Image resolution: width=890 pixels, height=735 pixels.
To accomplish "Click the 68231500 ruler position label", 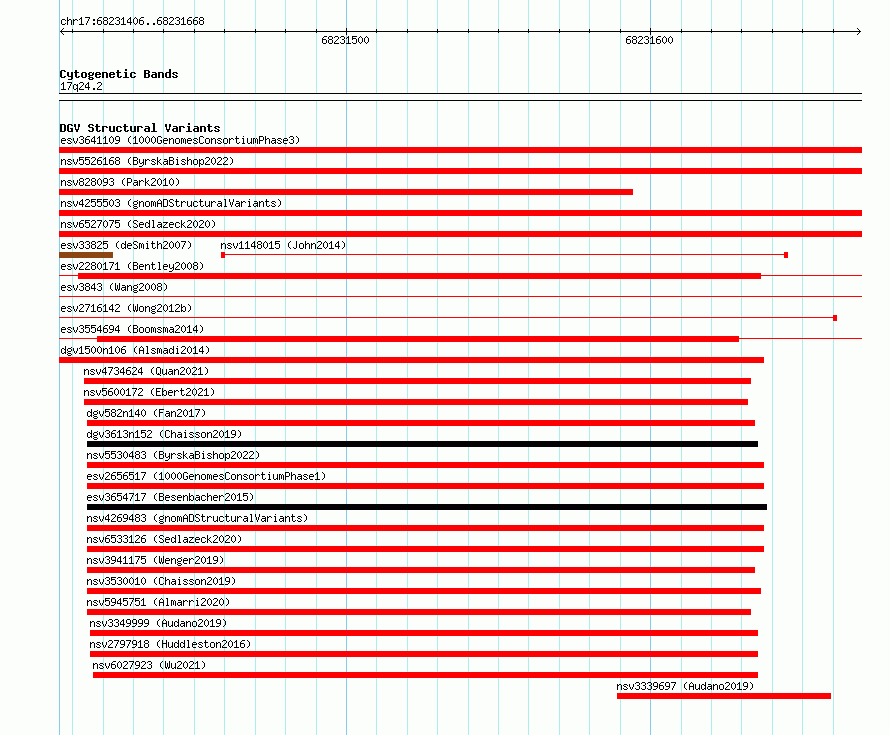I will [x=345, y=40].
